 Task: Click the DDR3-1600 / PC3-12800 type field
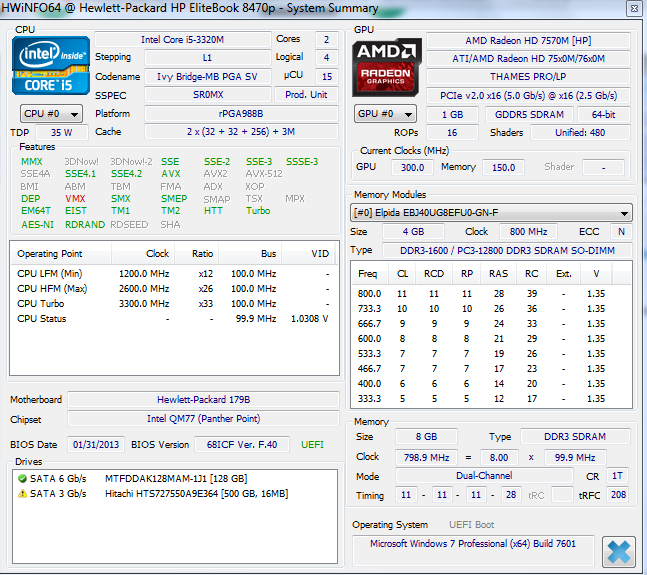tap(508, 250)
